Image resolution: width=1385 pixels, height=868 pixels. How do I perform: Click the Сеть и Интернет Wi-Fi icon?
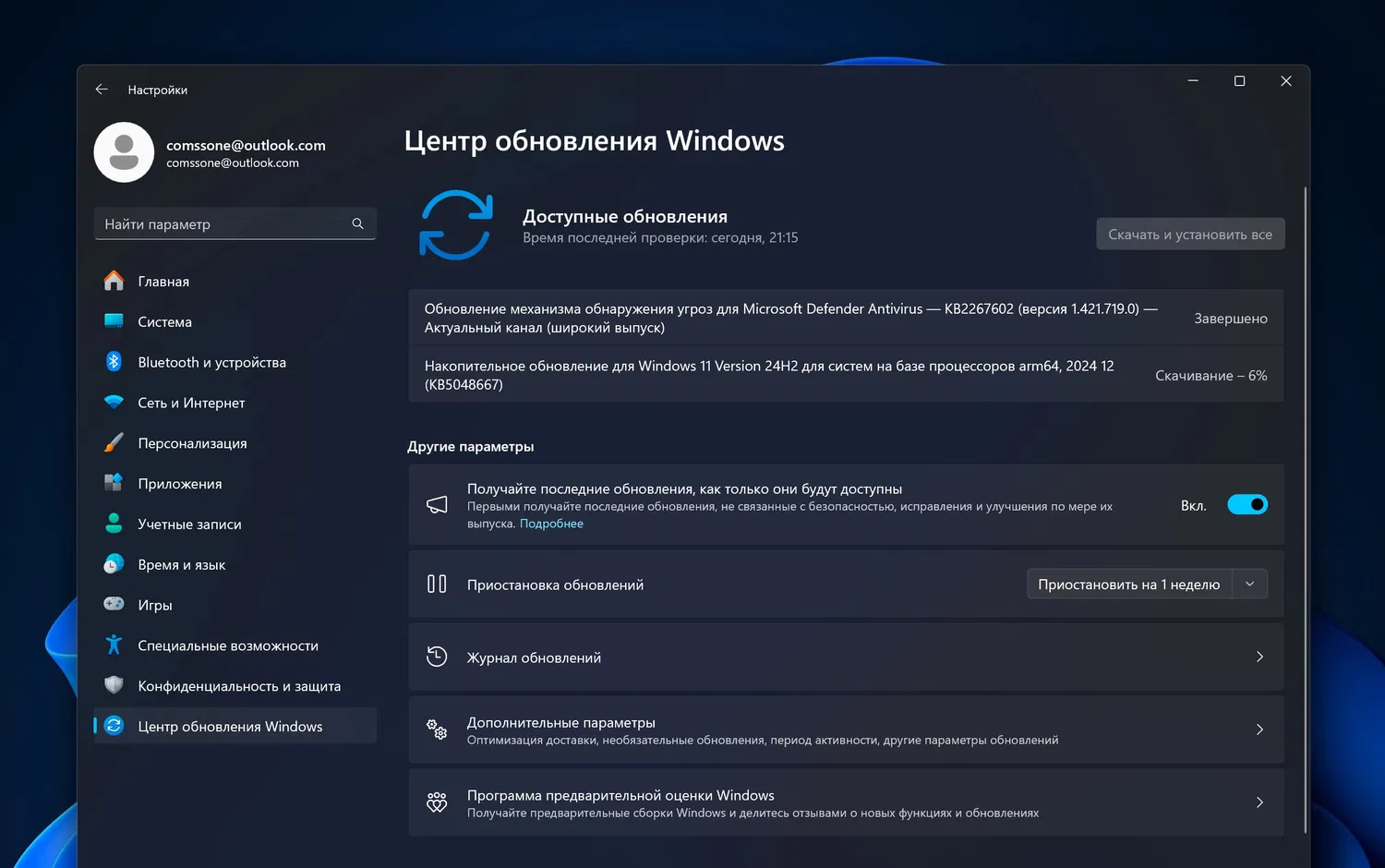coord(114,403)
